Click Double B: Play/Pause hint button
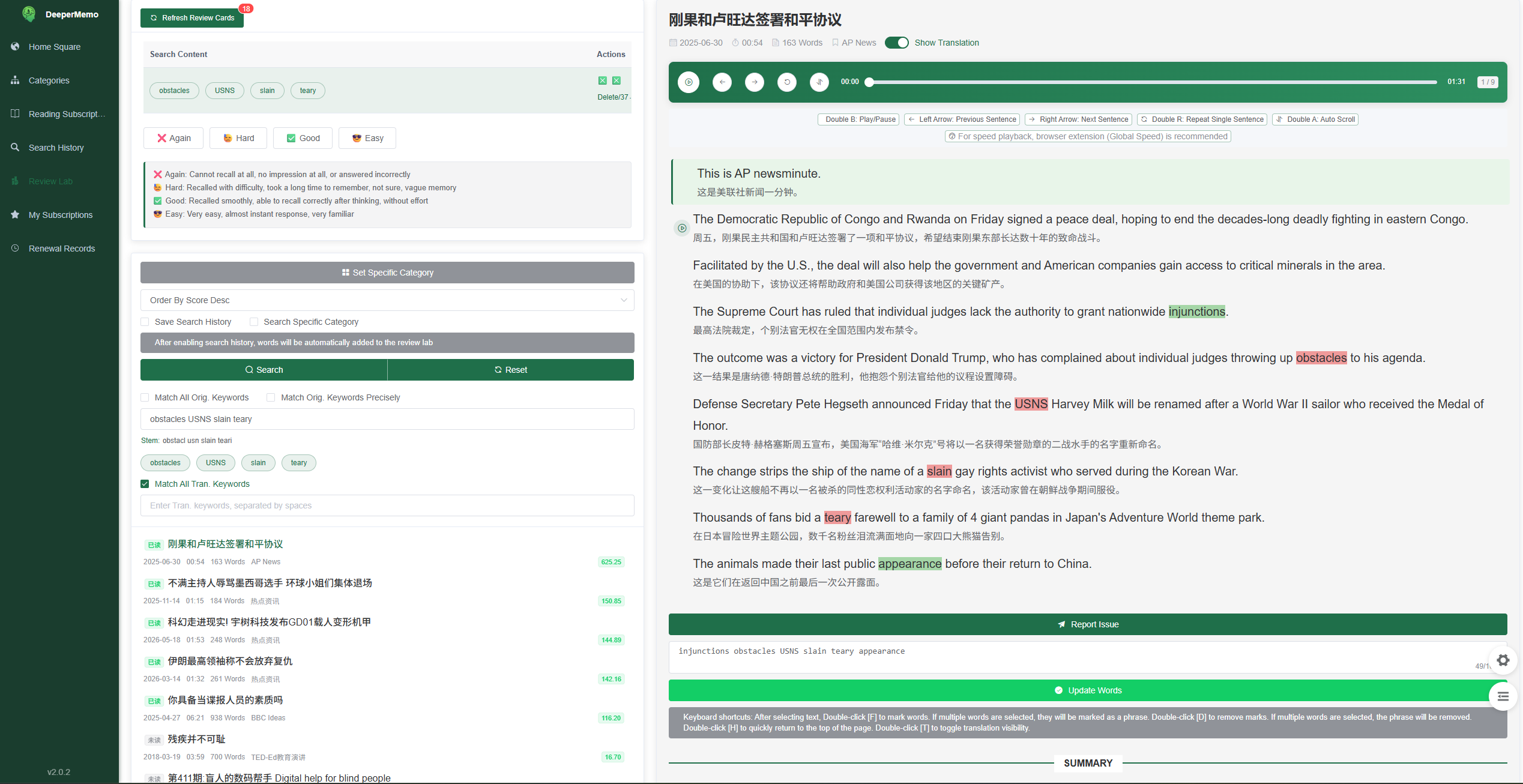The width and height of the screenshot is (1523, 784). [858, 119]
